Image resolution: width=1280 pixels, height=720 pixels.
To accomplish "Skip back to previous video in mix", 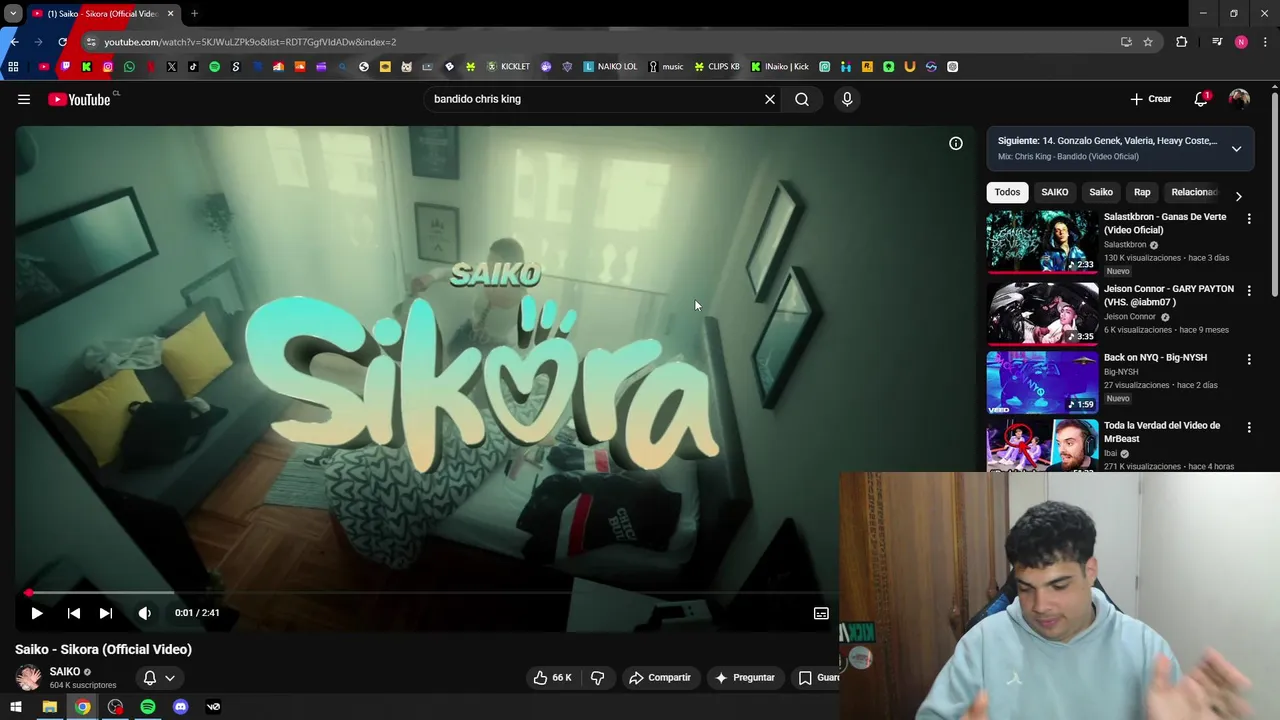I will tap(74, 613).
